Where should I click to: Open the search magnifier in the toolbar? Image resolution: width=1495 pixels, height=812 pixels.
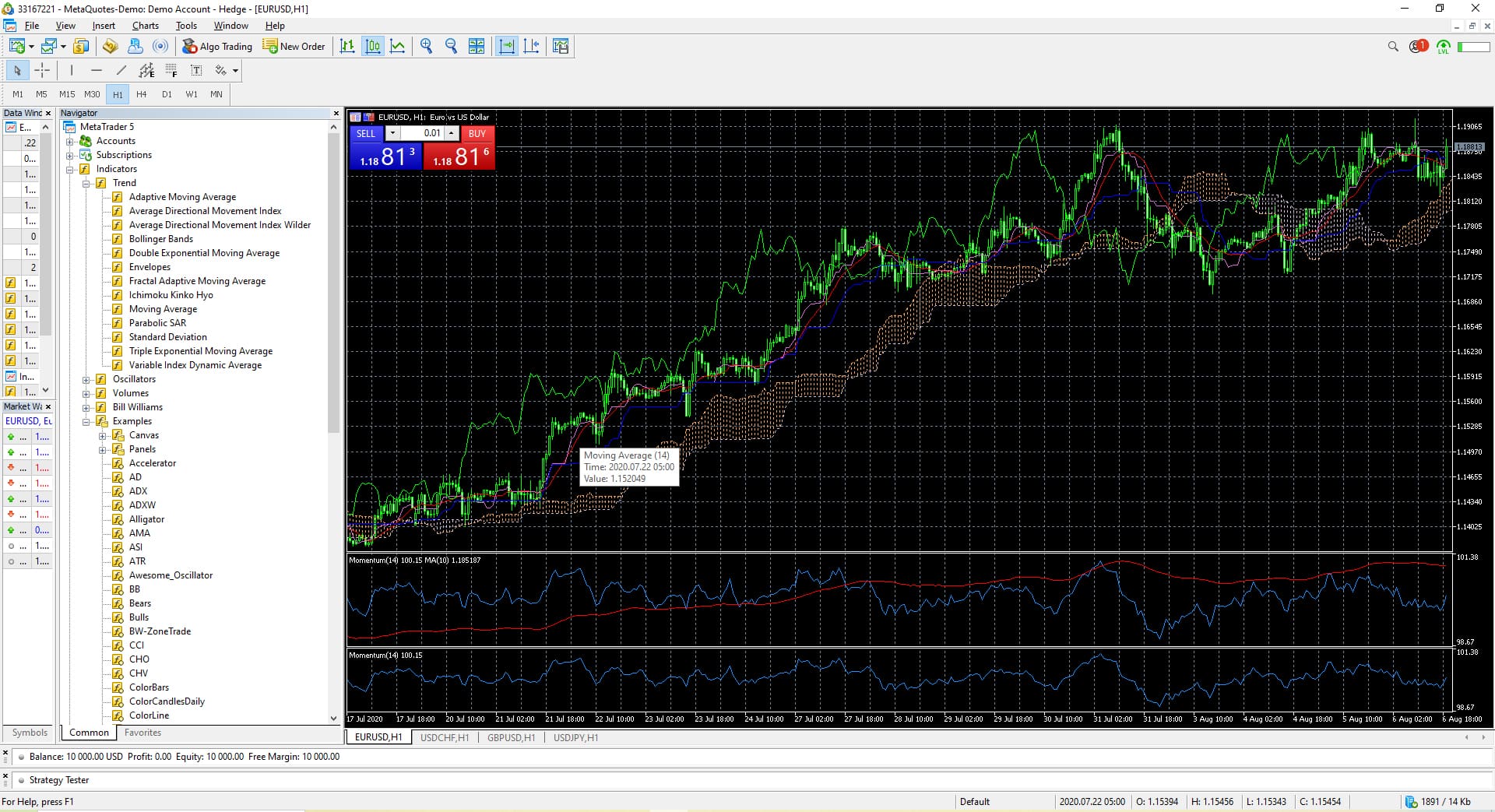tap(1392, 46)
